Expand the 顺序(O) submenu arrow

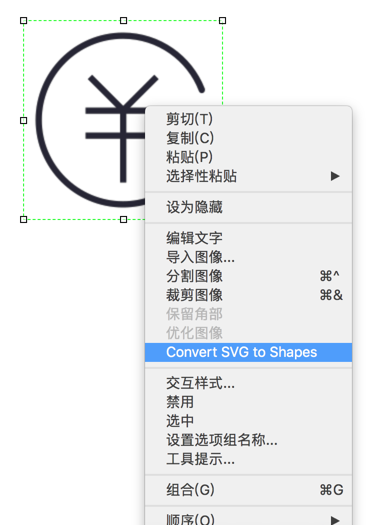click(x=335, y=520)
